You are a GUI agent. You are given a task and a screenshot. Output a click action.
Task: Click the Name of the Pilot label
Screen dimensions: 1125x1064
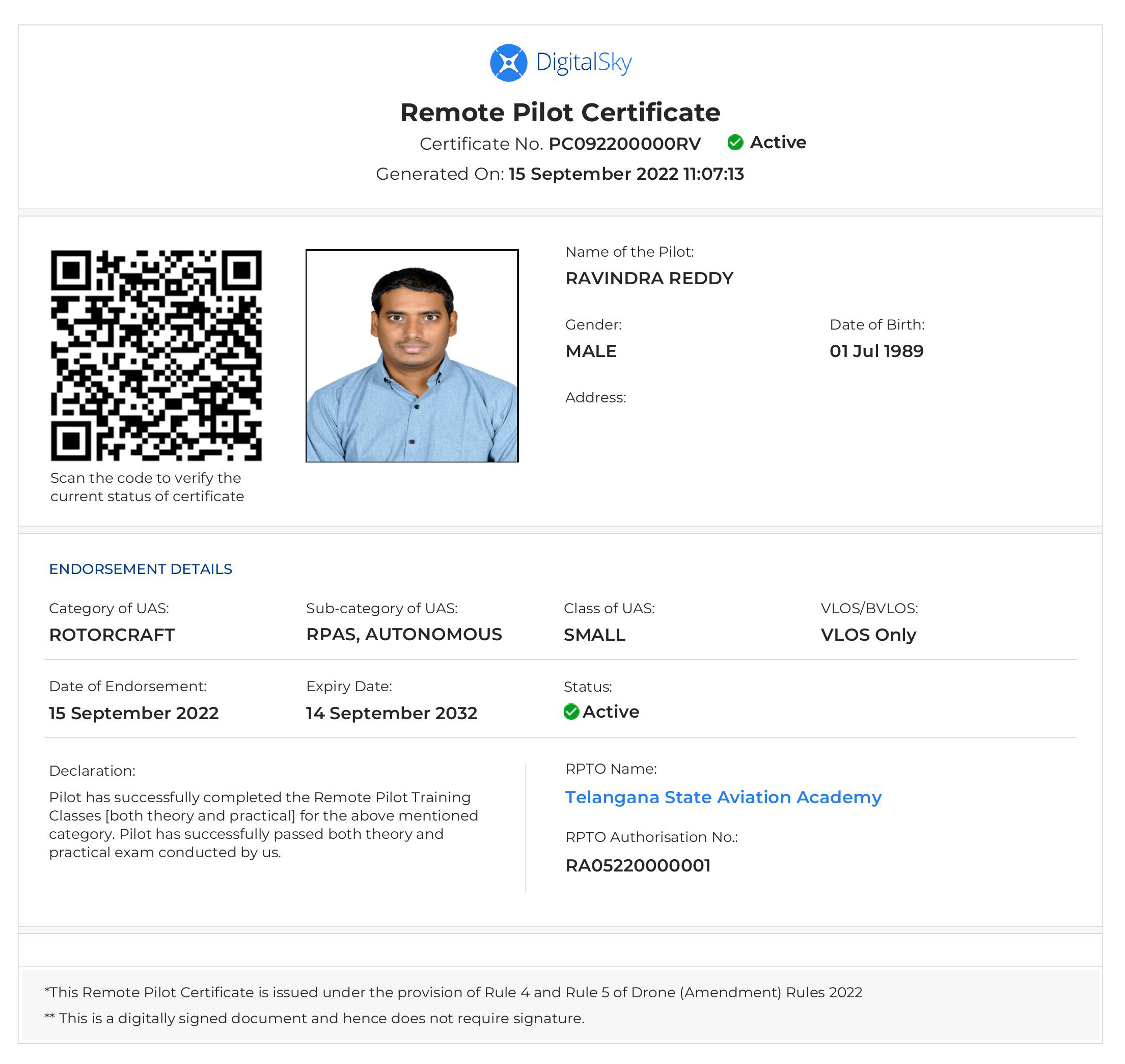click(x=629, y=252)
